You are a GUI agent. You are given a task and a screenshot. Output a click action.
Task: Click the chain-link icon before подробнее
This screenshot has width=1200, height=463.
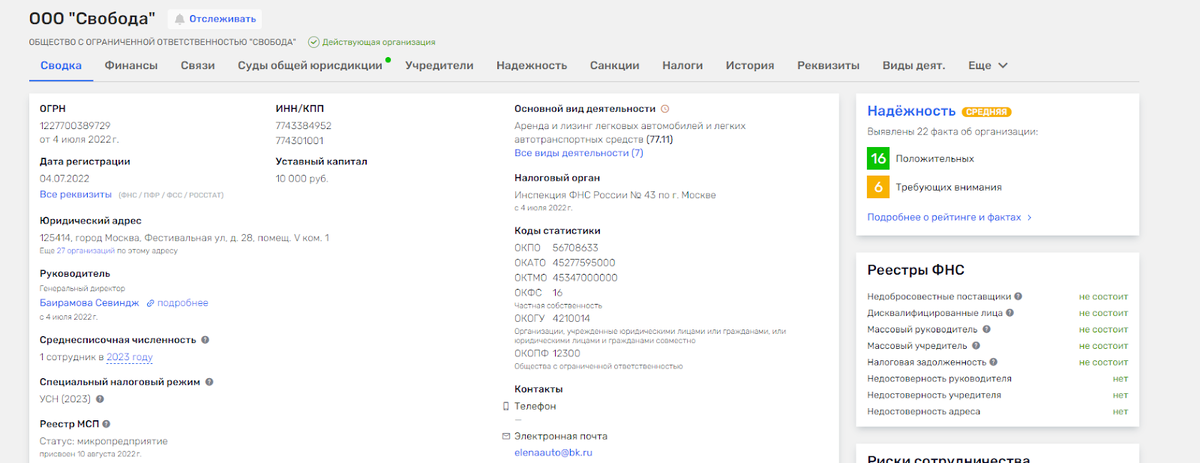point(150,303)
